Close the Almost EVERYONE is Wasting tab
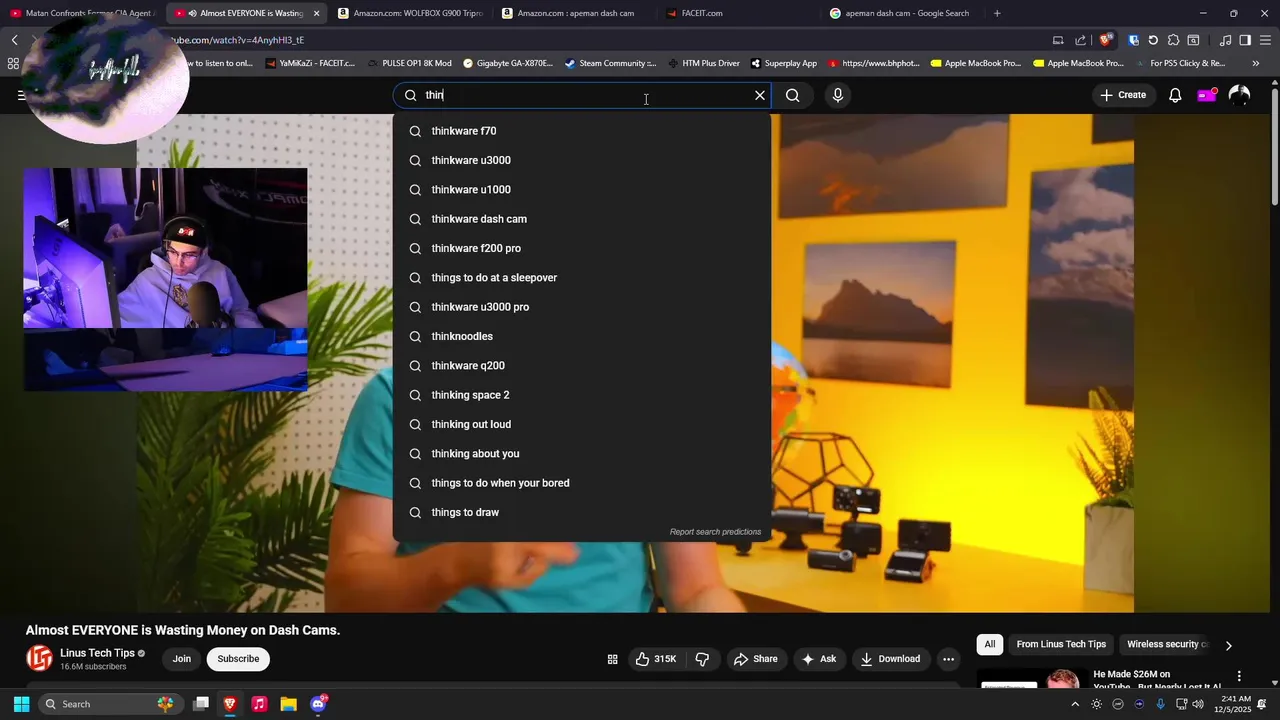Image resolution: width=1280 pixels, height=720 pixels. tap(317, 13)
